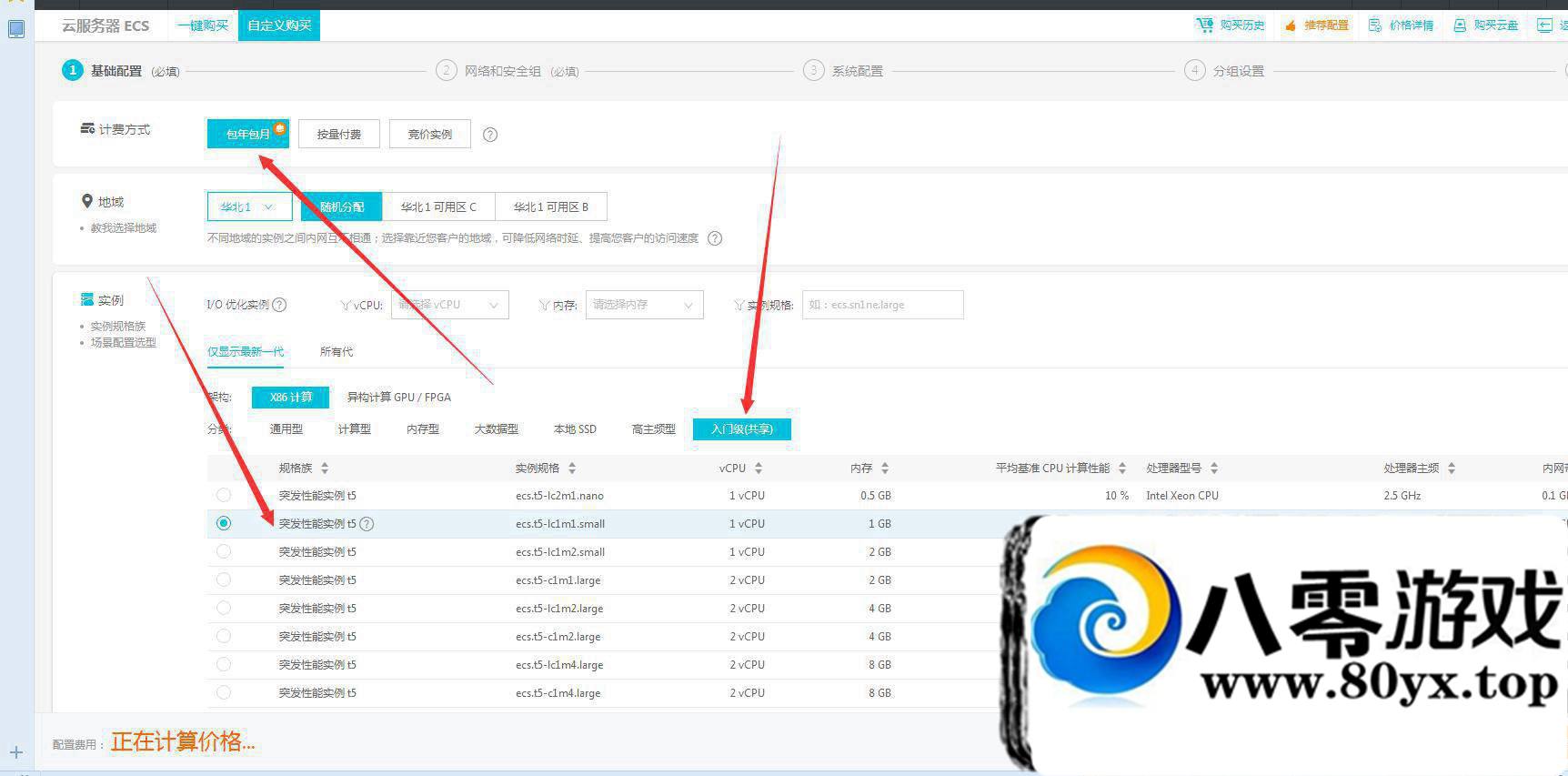The width and height of the screenshot is (1568, 776).
Task: Click step 4 circle 分组设置
Action: (x=1194, y=71)
